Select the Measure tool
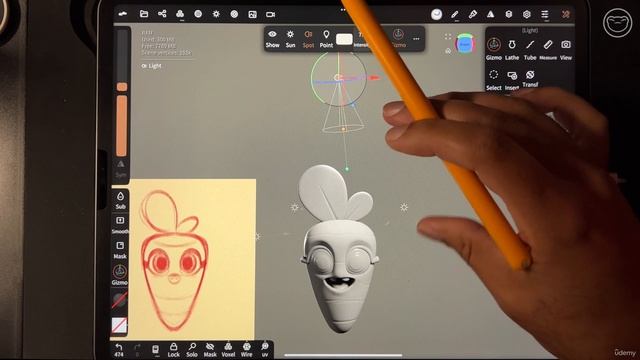 point(548,49)
